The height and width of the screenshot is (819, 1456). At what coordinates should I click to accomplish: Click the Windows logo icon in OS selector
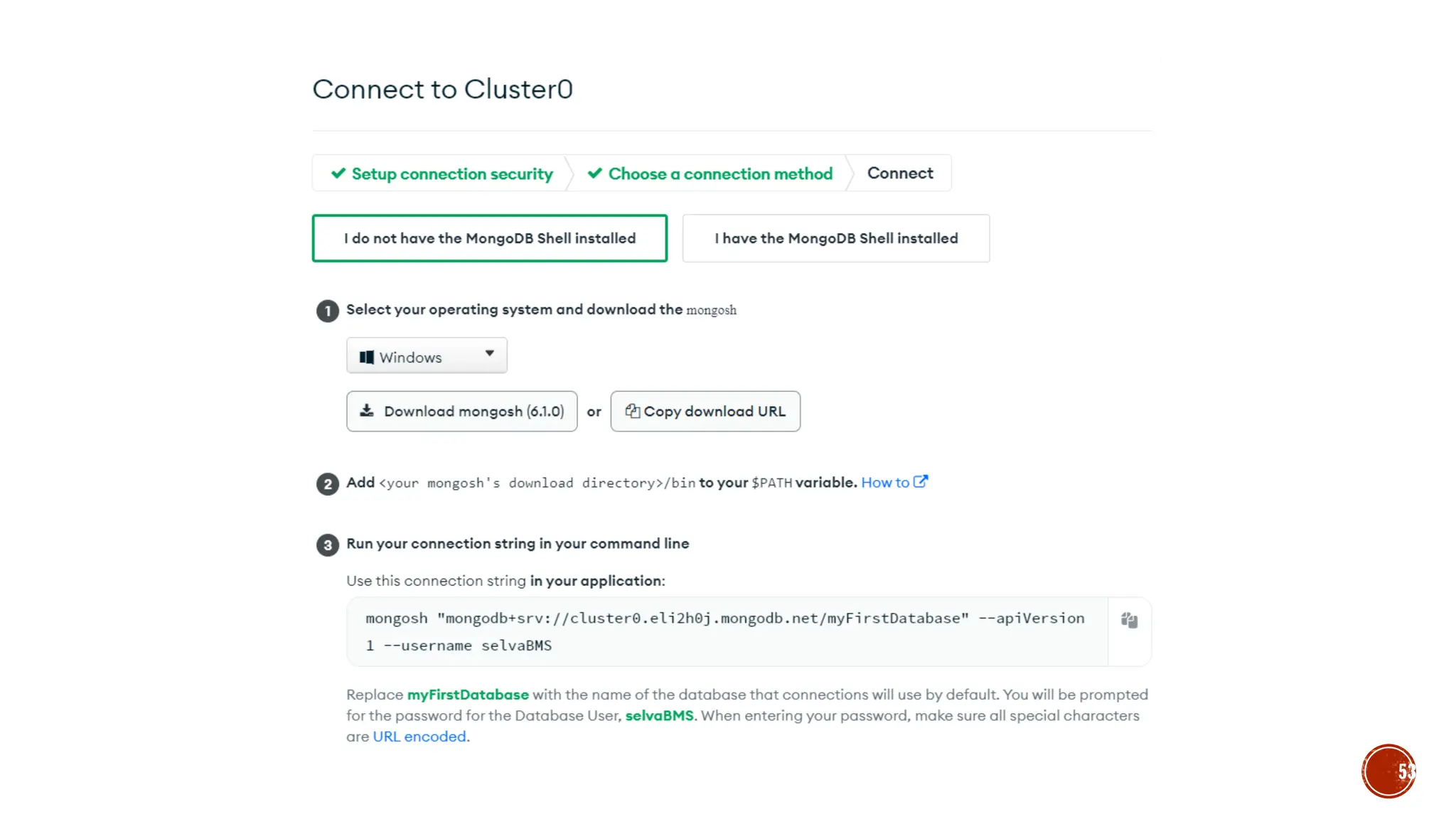coord(367,357)
